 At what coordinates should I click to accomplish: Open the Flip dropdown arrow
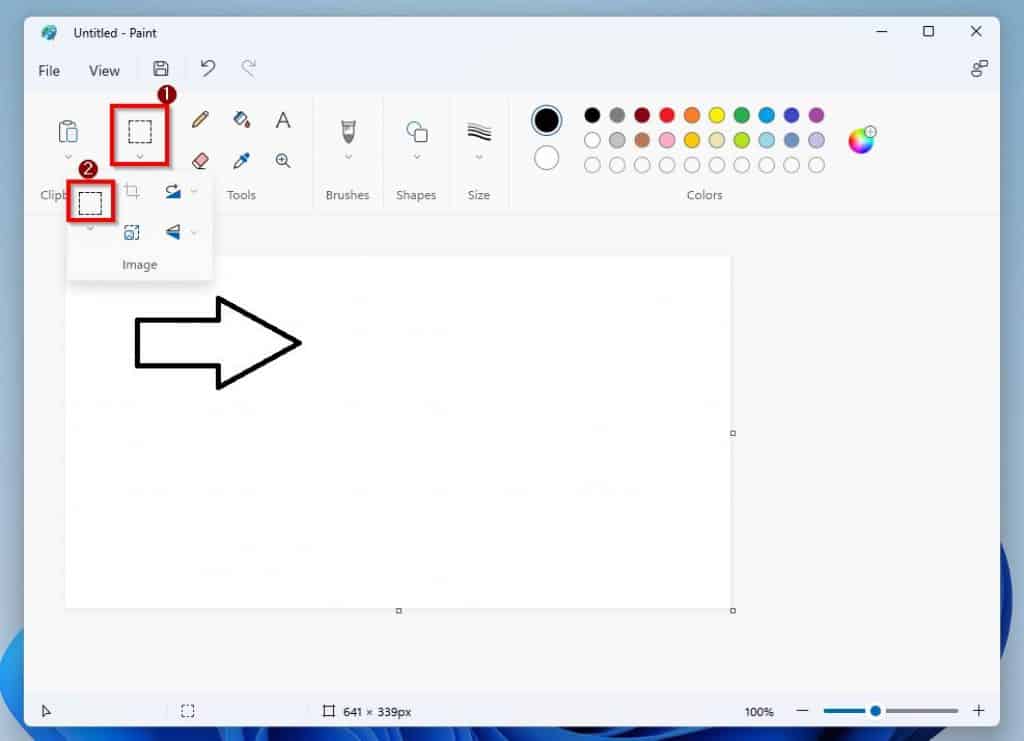(x=194, y=232)
